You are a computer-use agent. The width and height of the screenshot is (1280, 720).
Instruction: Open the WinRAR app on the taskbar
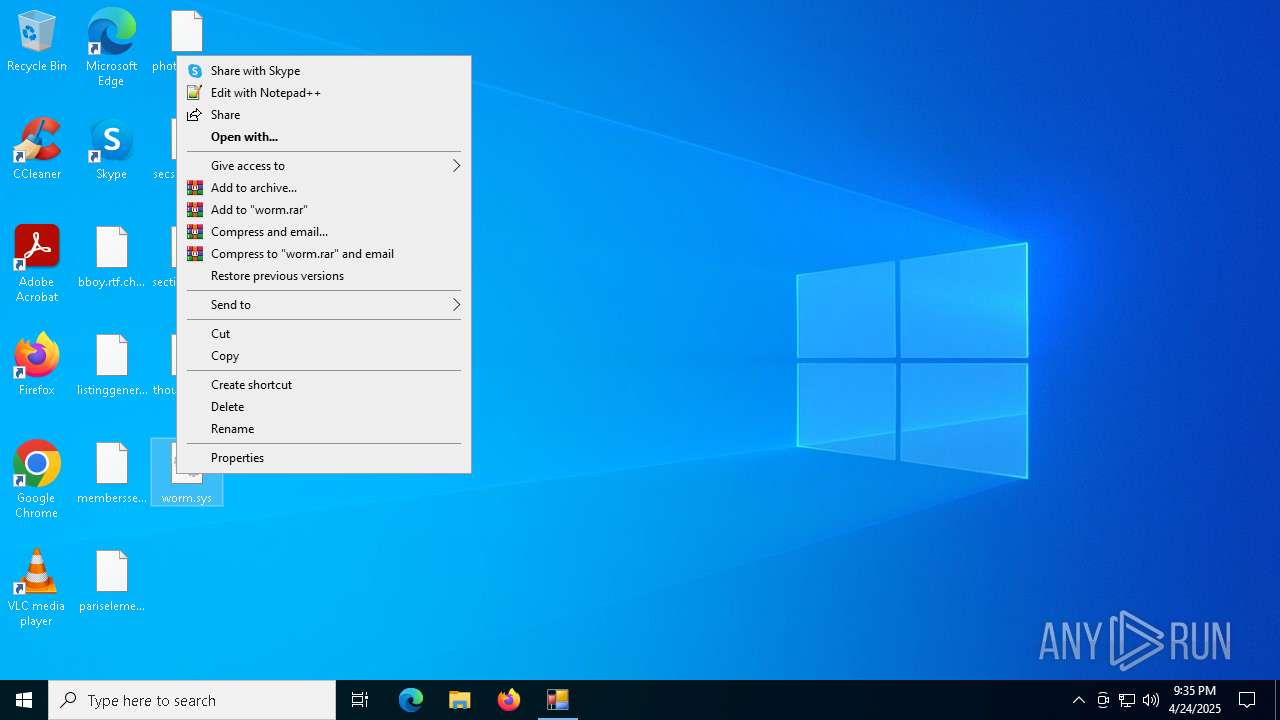click(x=558, y=700)
